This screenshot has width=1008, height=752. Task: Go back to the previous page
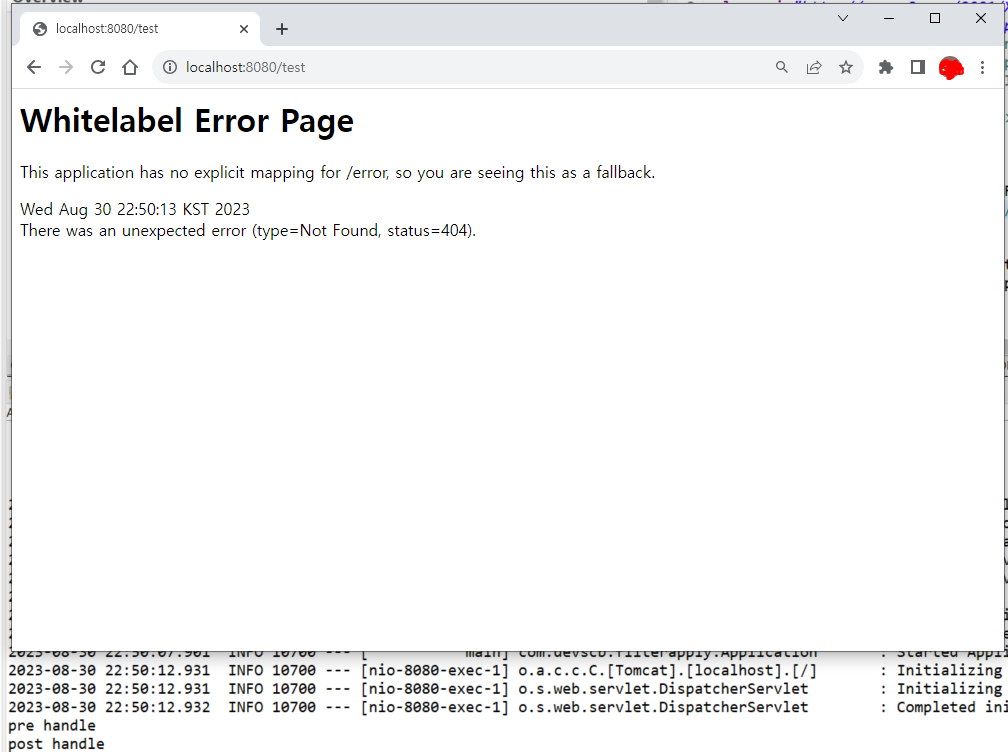pos(34,67)
